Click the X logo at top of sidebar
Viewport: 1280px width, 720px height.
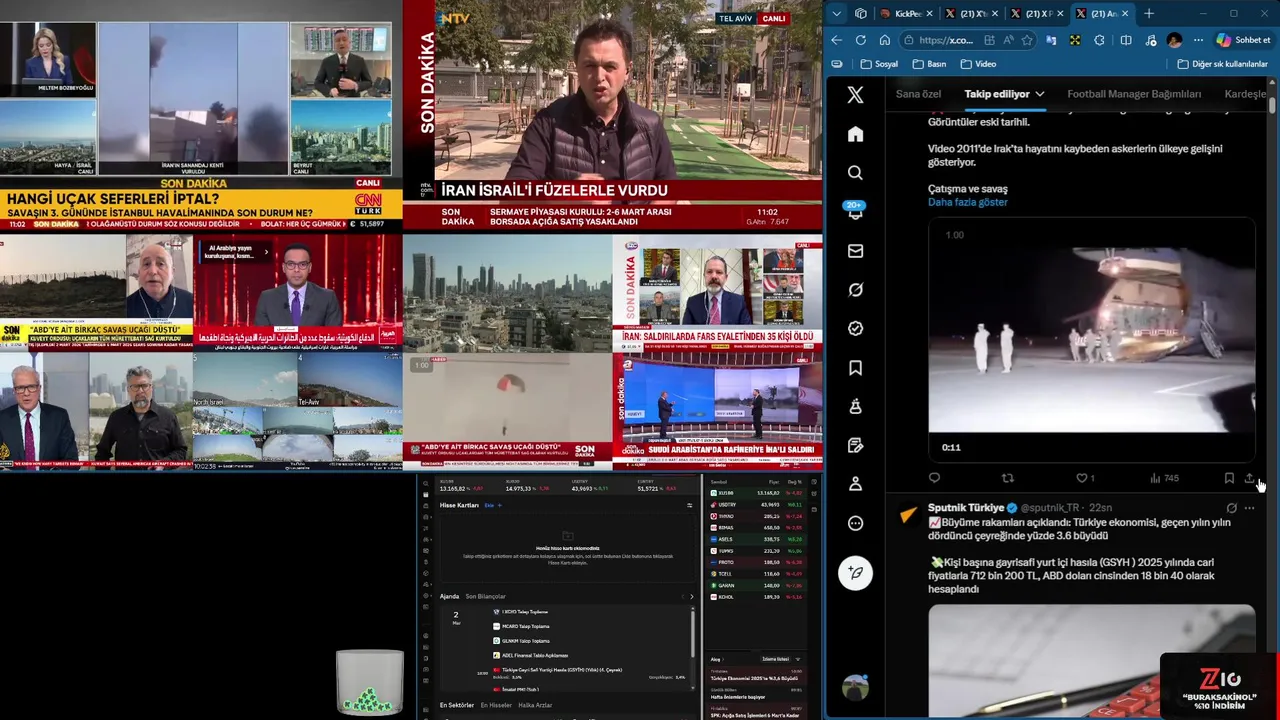click(x=855, y=95)
